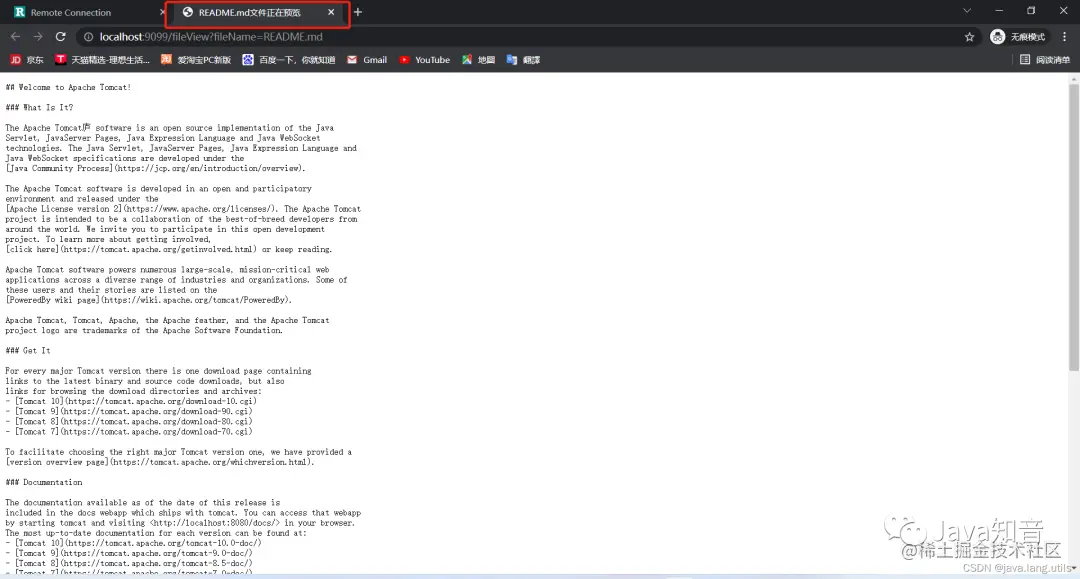Open the Taobao PC bookmark
Screen dimensions: 1080x579
tap(196, 60)
